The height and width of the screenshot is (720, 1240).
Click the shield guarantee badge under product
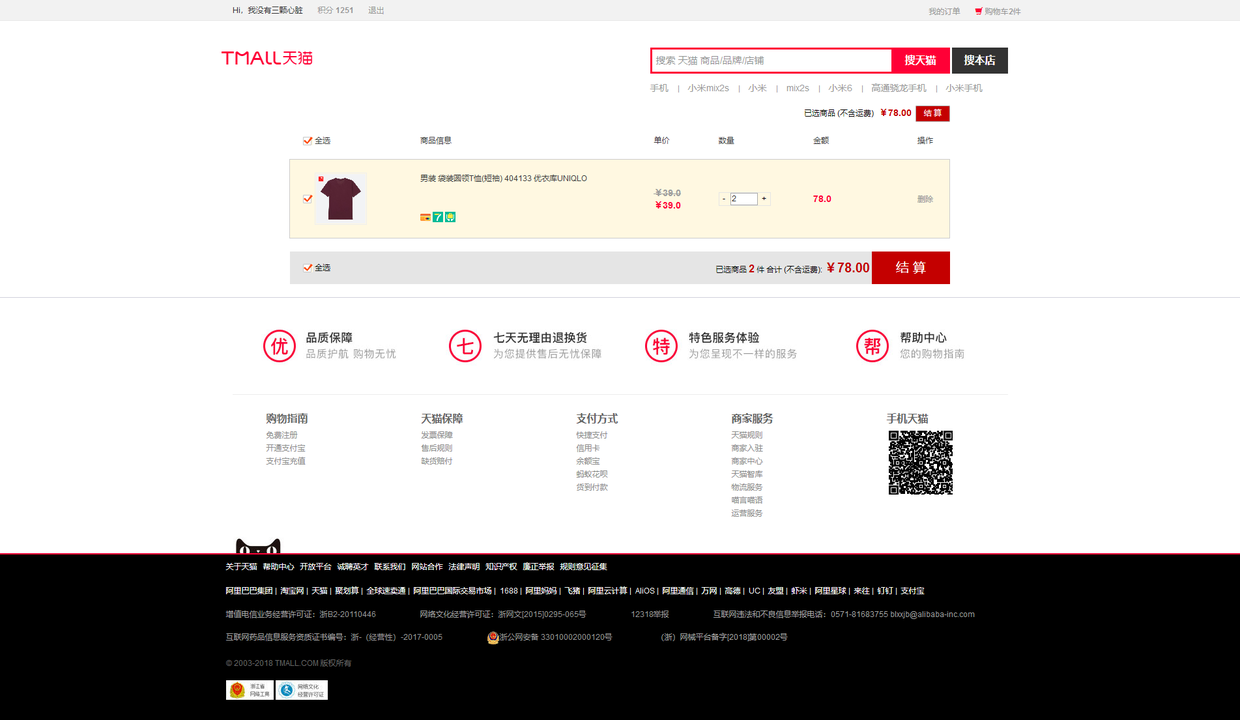pos(450,217)
